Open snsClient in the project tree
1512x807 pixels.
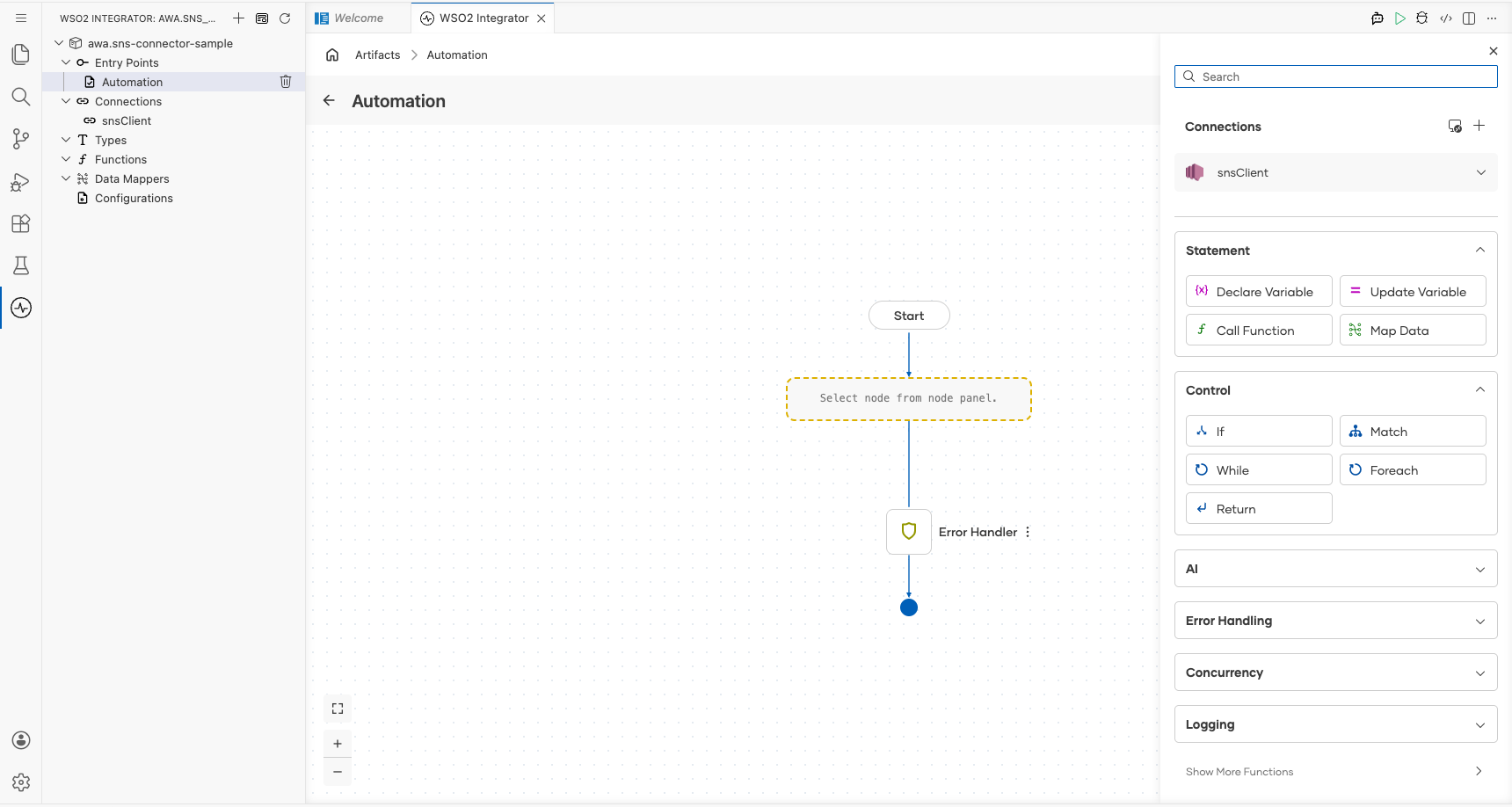[127, 120]
